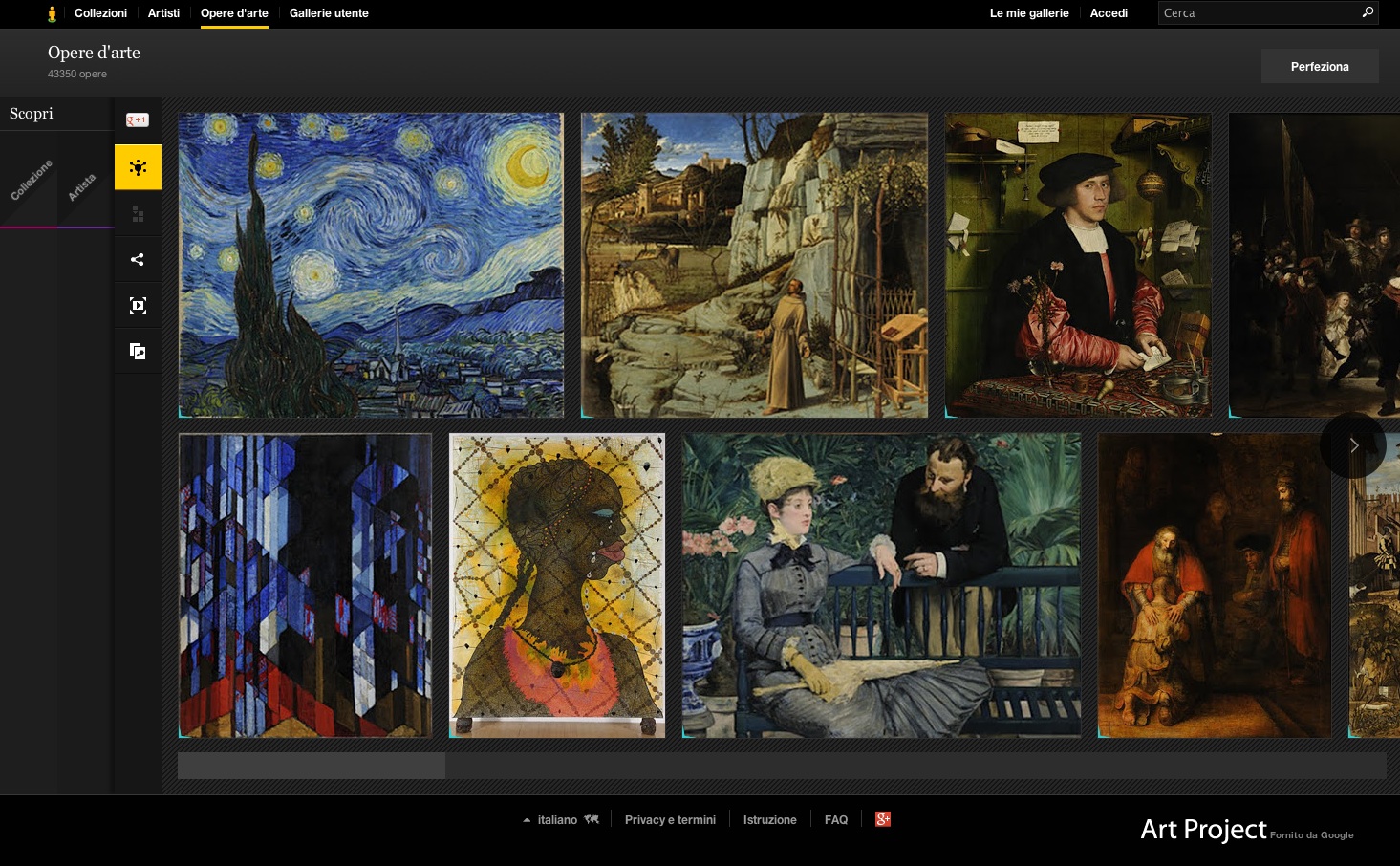
Task: Open the blue abstract geometric painting
Action: 305,585
